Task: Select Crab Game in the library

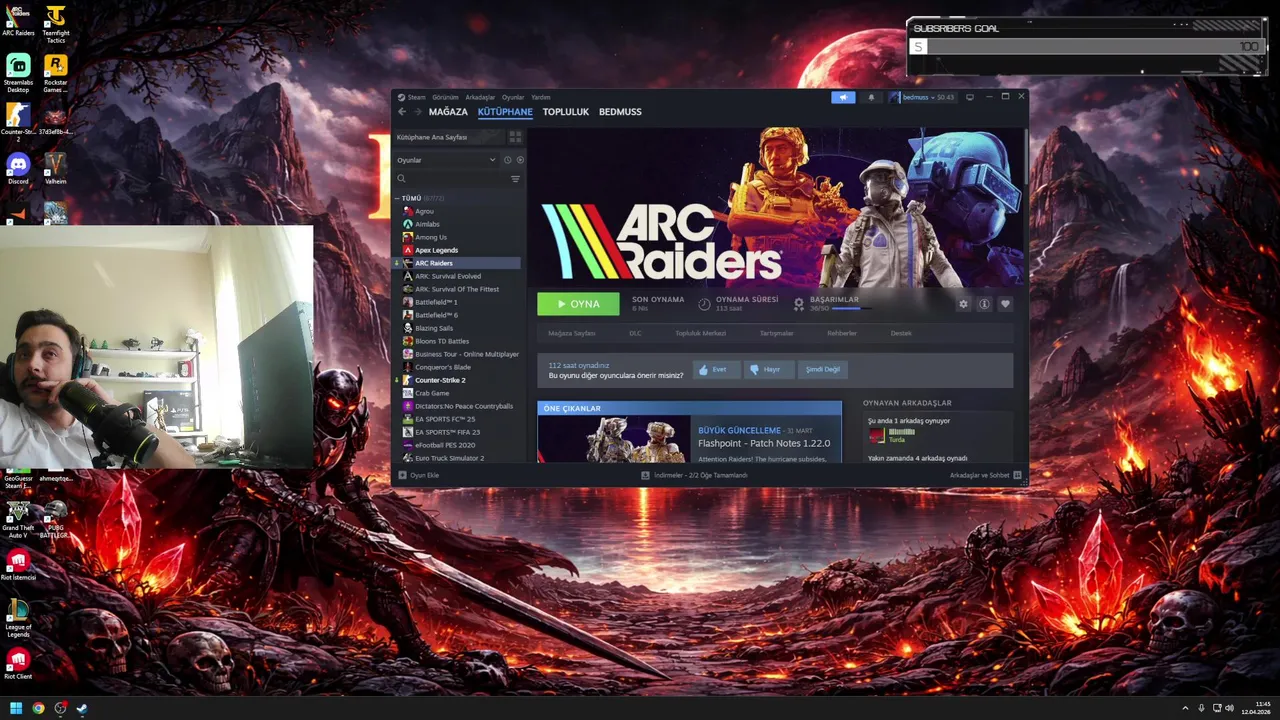Action: pos(432,393)
